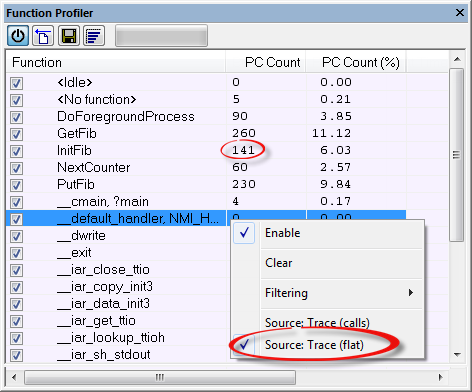Screen dimensions: 472x392
Task: Close the Function Profiler window
Action: coord(460,13)
